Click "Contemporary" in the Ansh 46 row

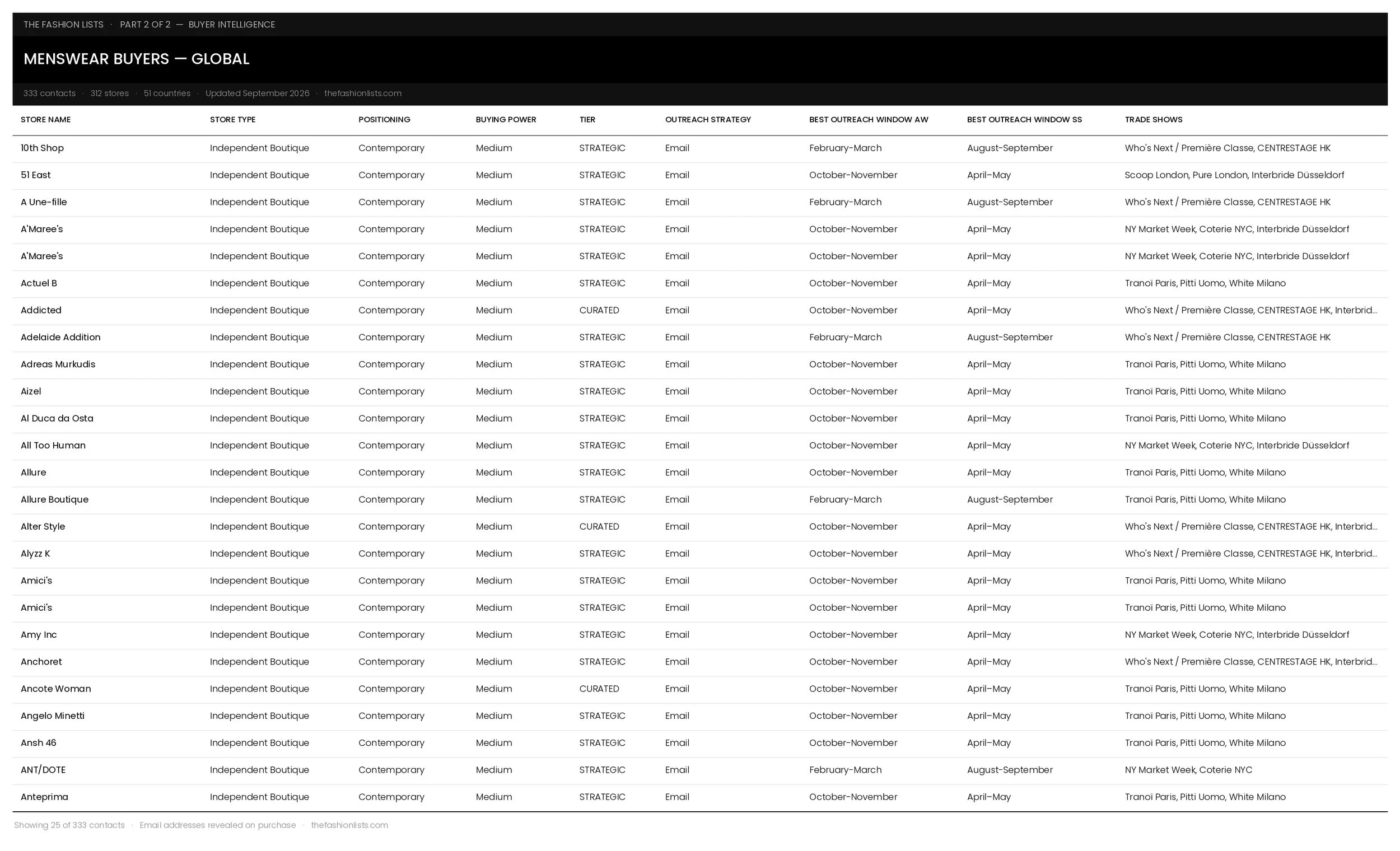point(391,742)
